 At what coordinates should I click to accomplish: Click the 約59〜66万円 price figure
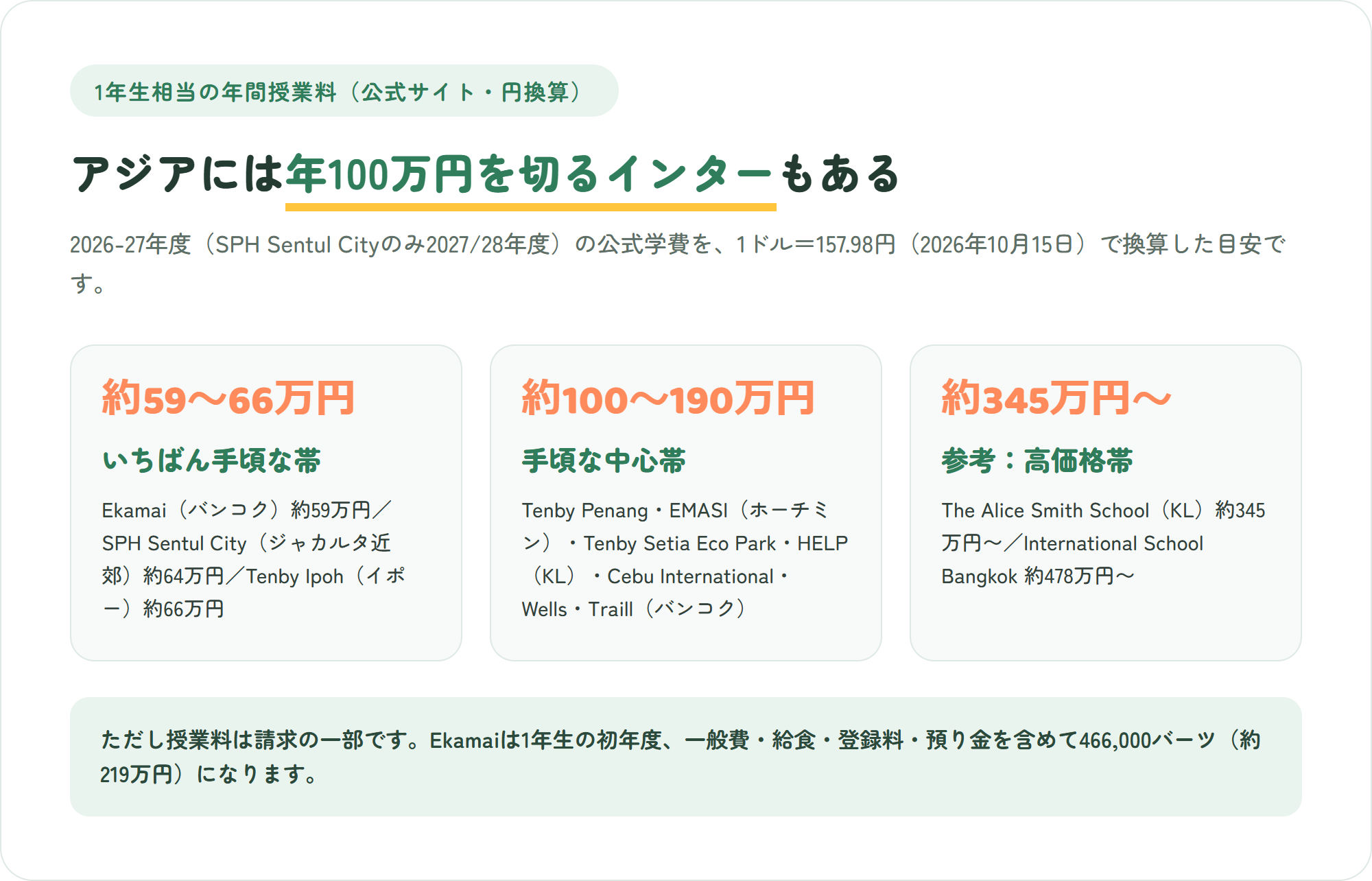click(x=228, y=399)
